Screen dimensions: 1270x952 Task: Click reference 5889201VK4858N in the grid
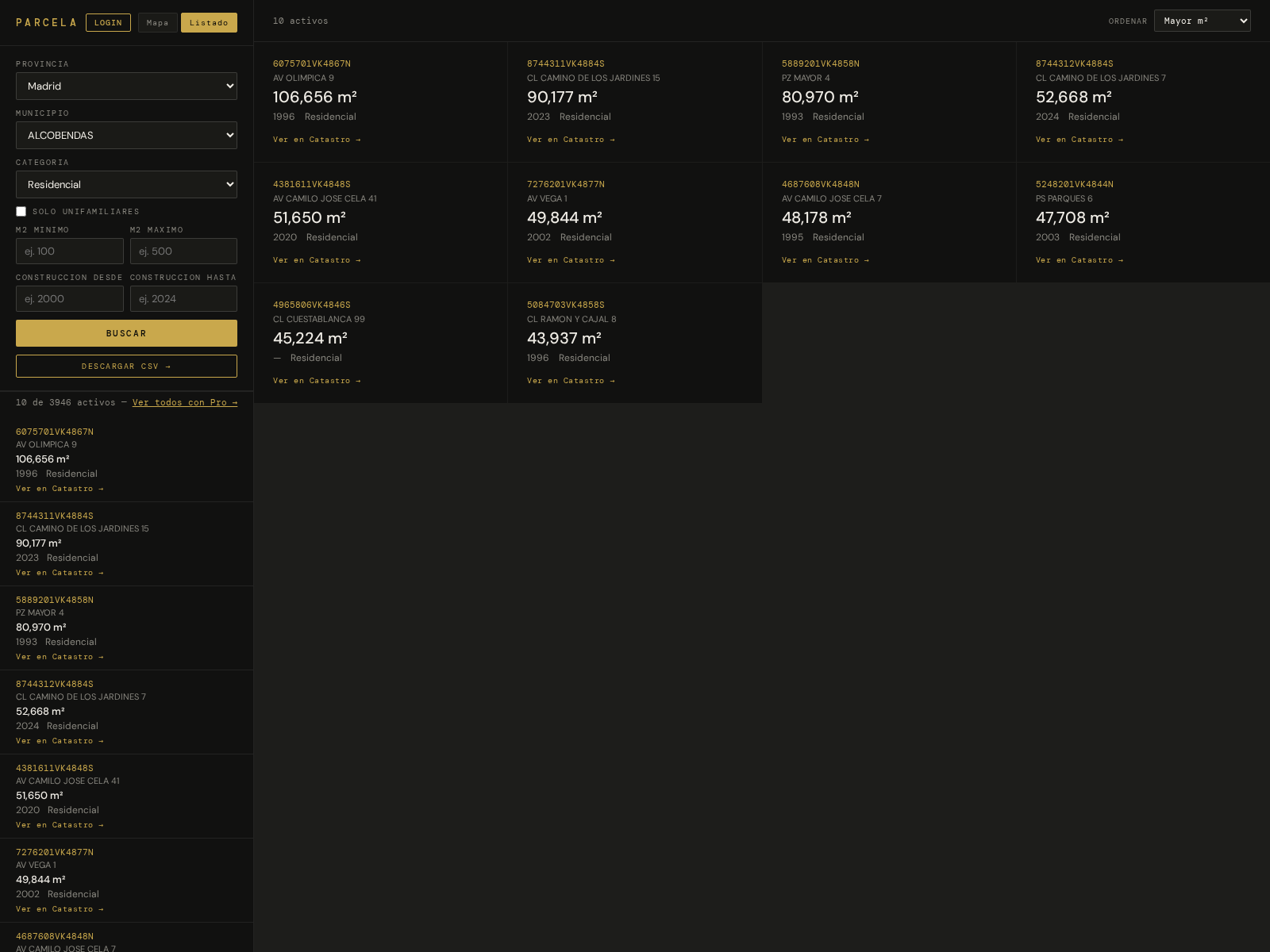[x=821, y=63]
